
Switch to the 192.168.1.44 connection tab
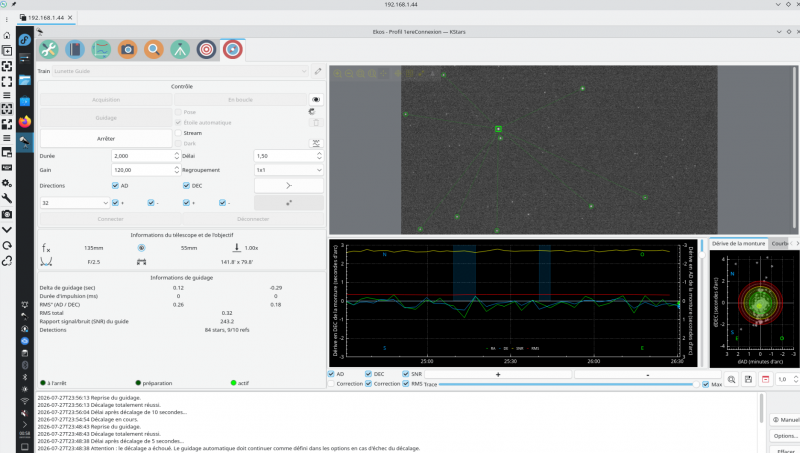[46, 17]
